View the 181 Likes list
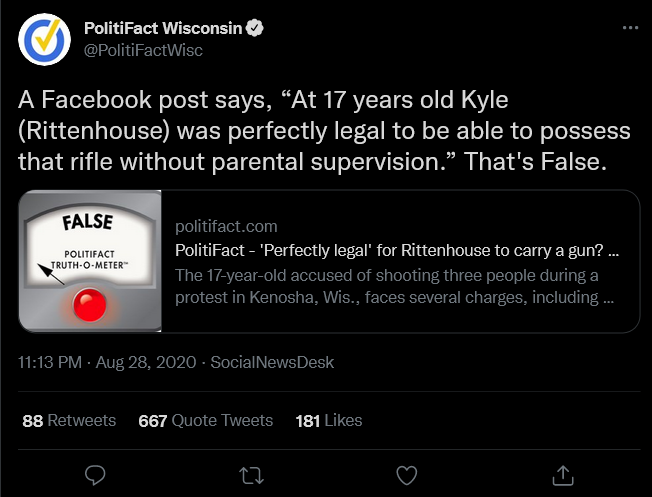 point(329,420)
